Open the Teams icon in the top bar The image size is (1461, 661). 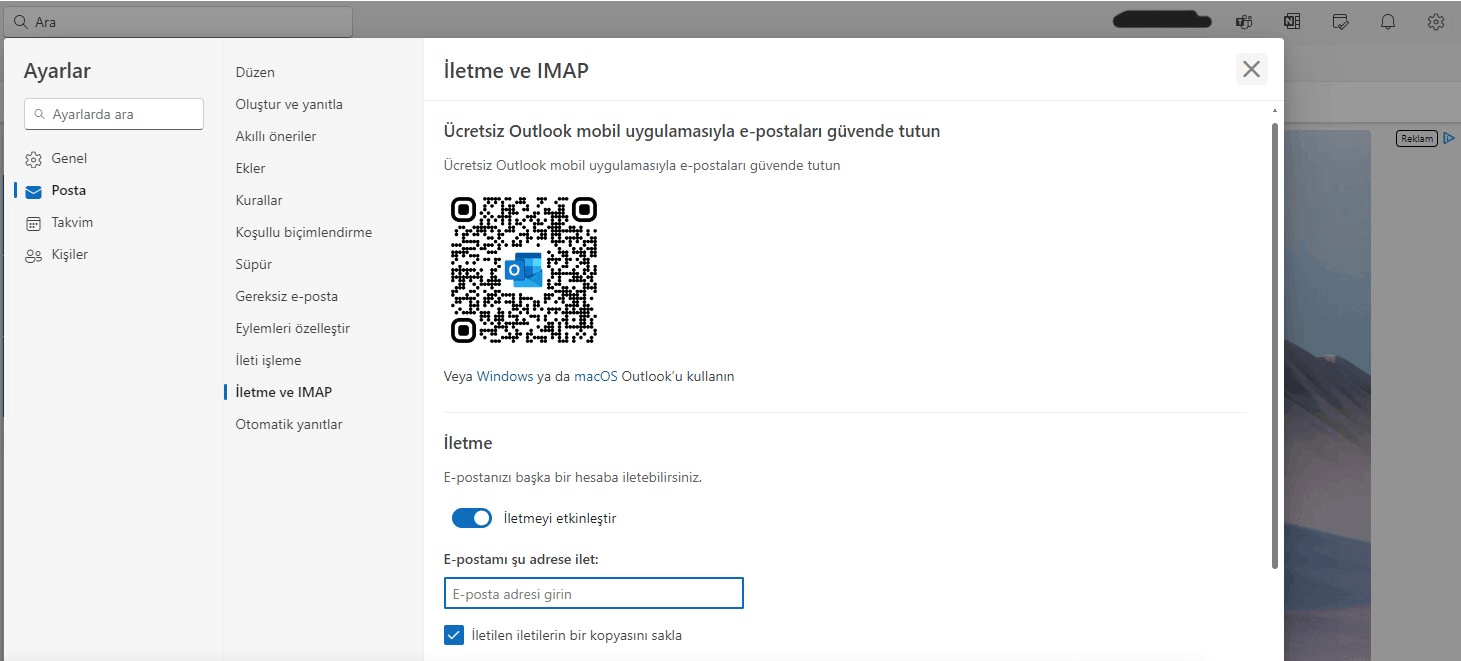1244,21
